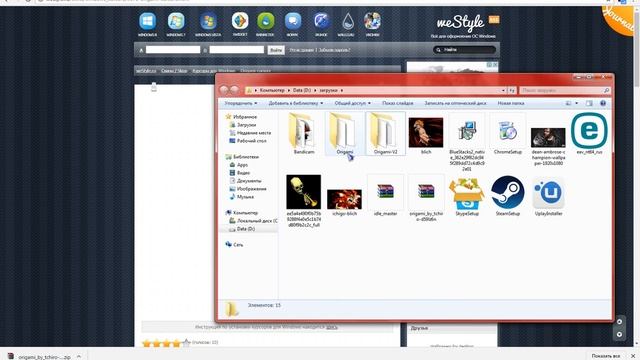Select Компьютер in navigation pane

point(245,213)
